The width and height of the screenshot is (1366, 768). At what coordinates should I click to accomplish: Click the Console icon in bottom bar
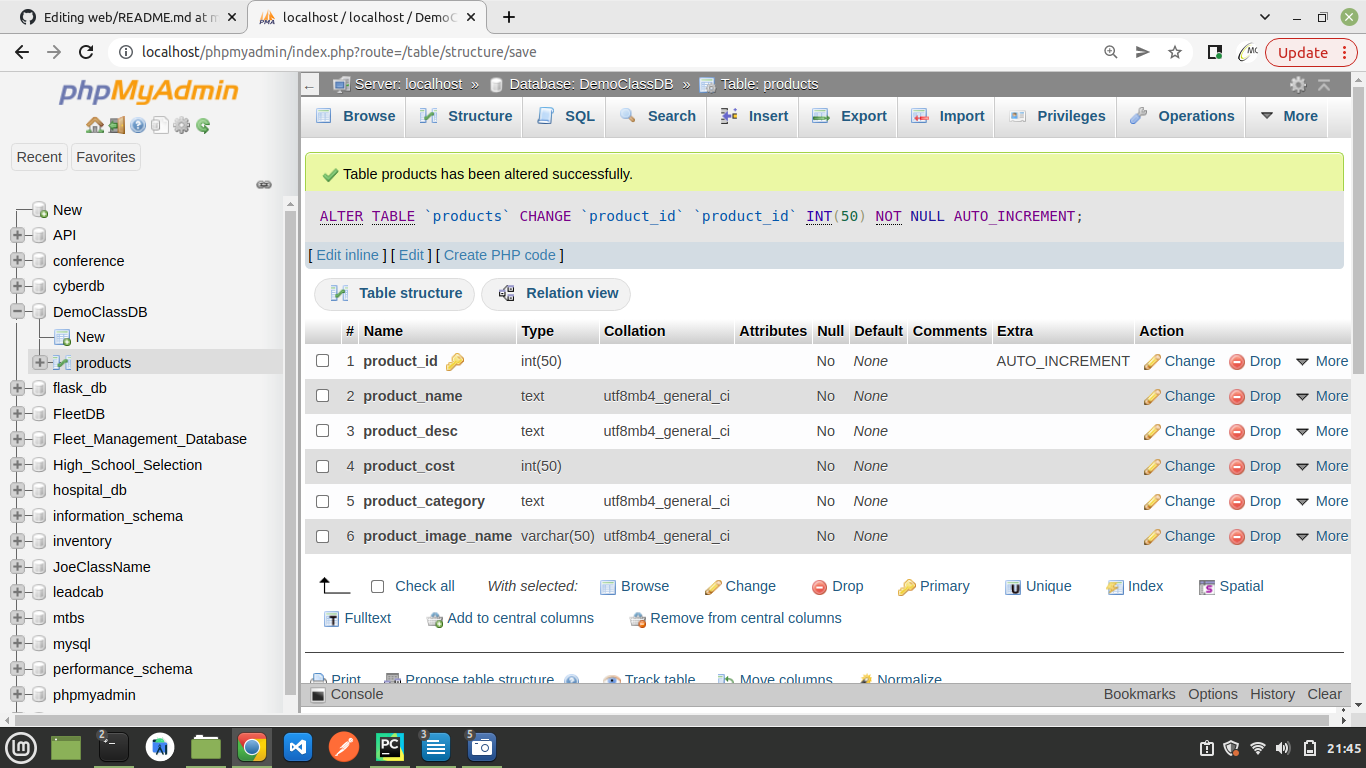tap(317, 694)
